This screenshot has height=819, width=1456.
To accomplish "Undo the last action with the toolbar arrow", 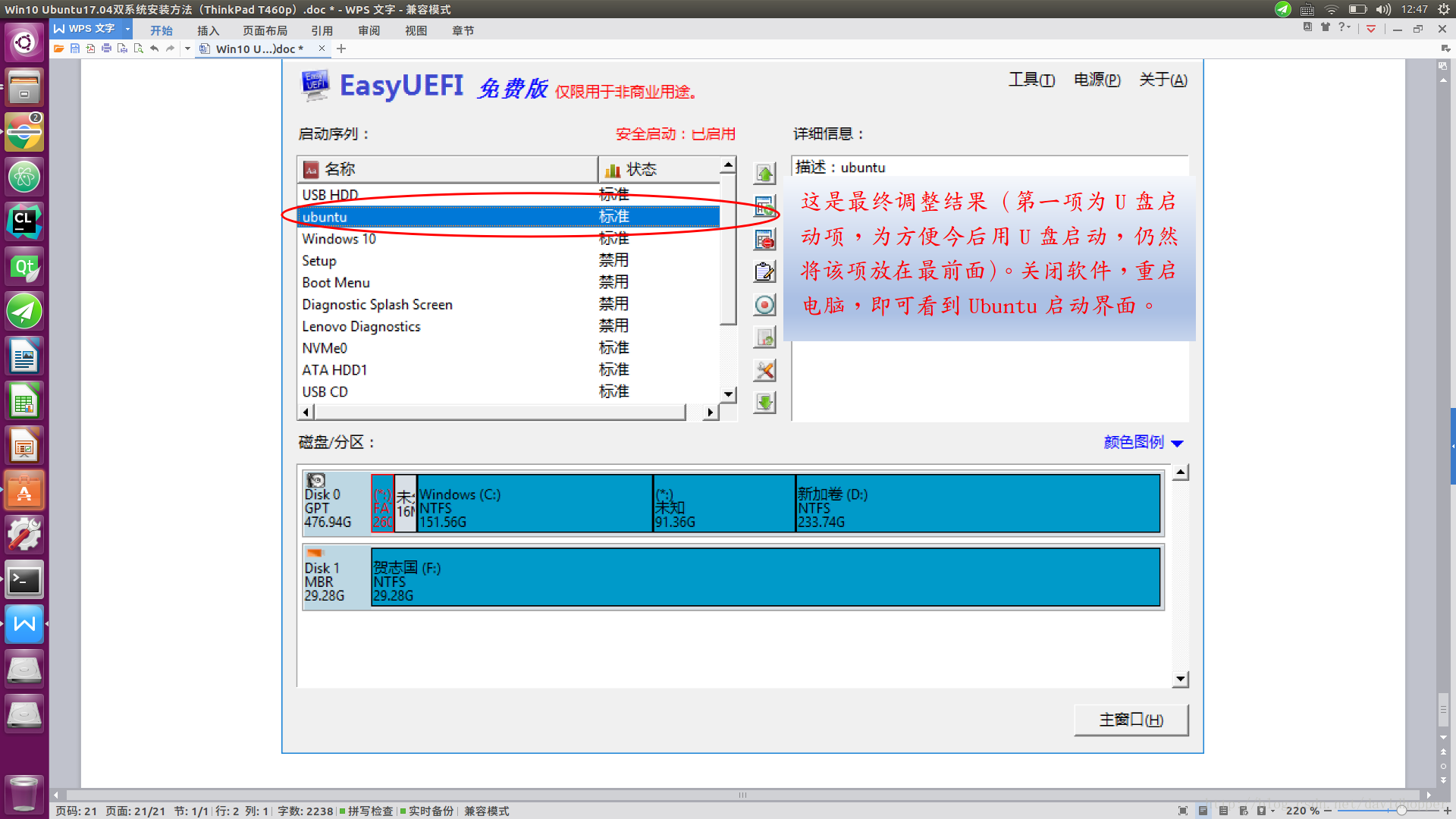I will (x=154, y=49).
